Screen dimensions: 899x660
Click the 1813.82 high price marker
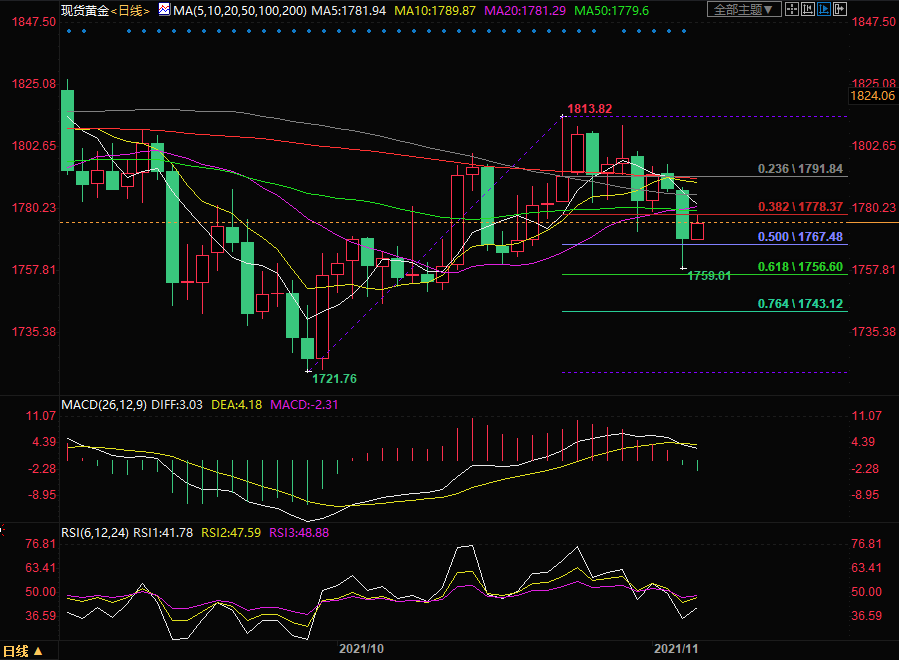coord(589,109)
